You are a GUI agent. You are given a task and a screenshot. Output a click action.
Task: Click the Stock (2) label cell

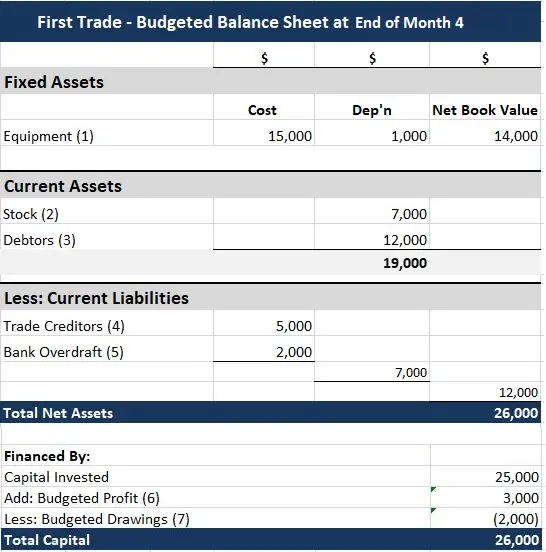tap(107, 214)
